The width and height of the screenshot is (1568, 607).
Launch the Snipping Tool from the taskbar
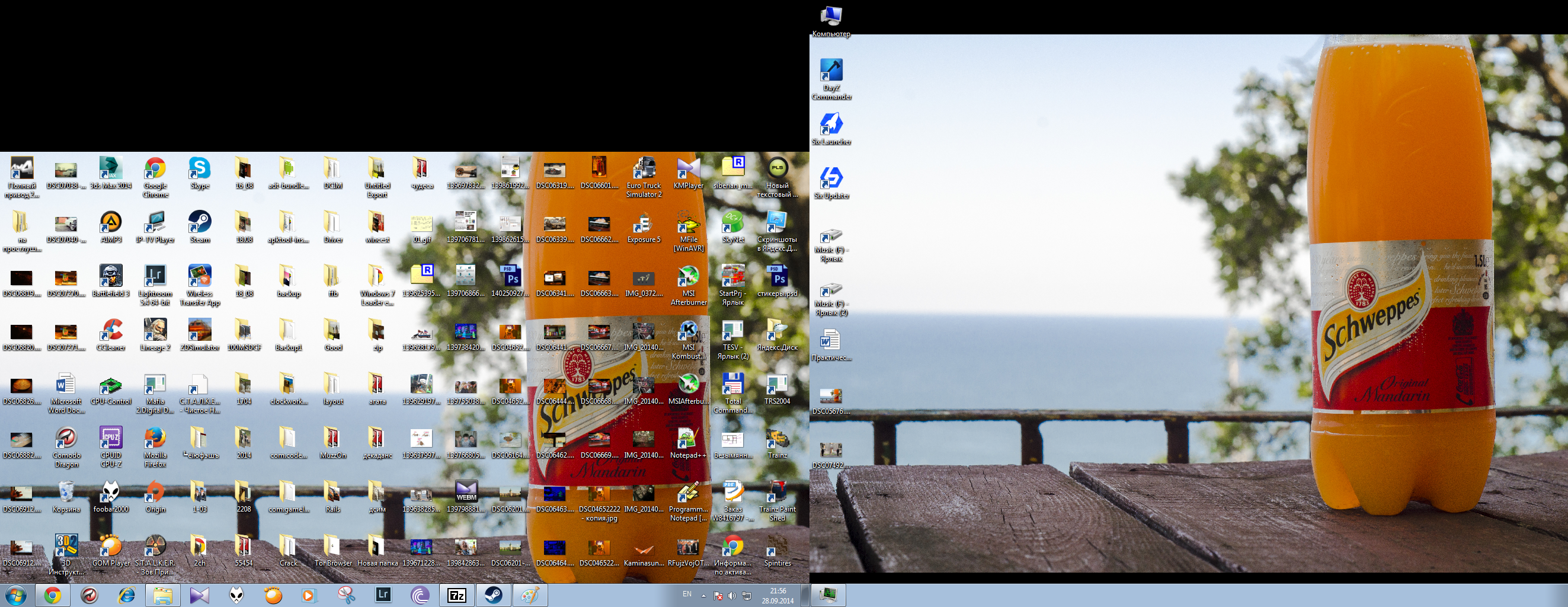pos(346,595)
